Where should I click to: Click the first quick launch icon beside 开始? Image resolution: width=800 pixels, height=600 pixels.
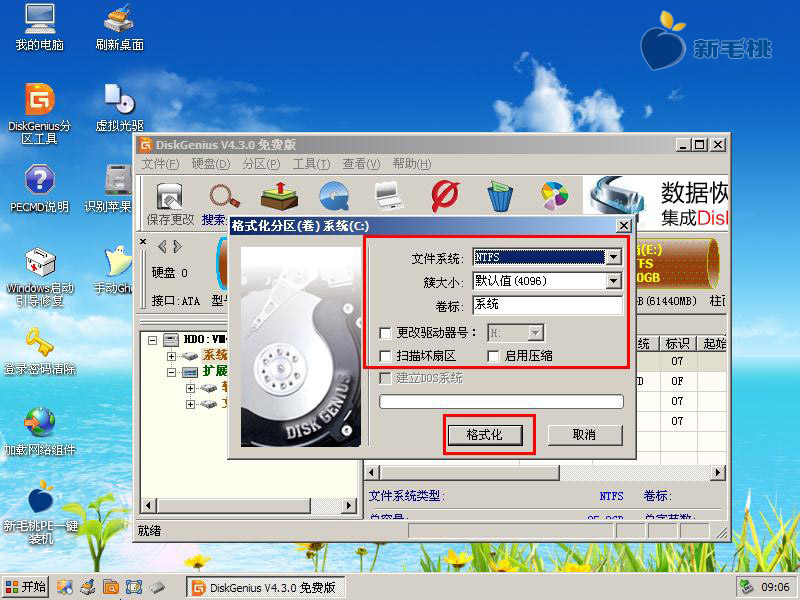pyautogui.click(x=64, y=587)
